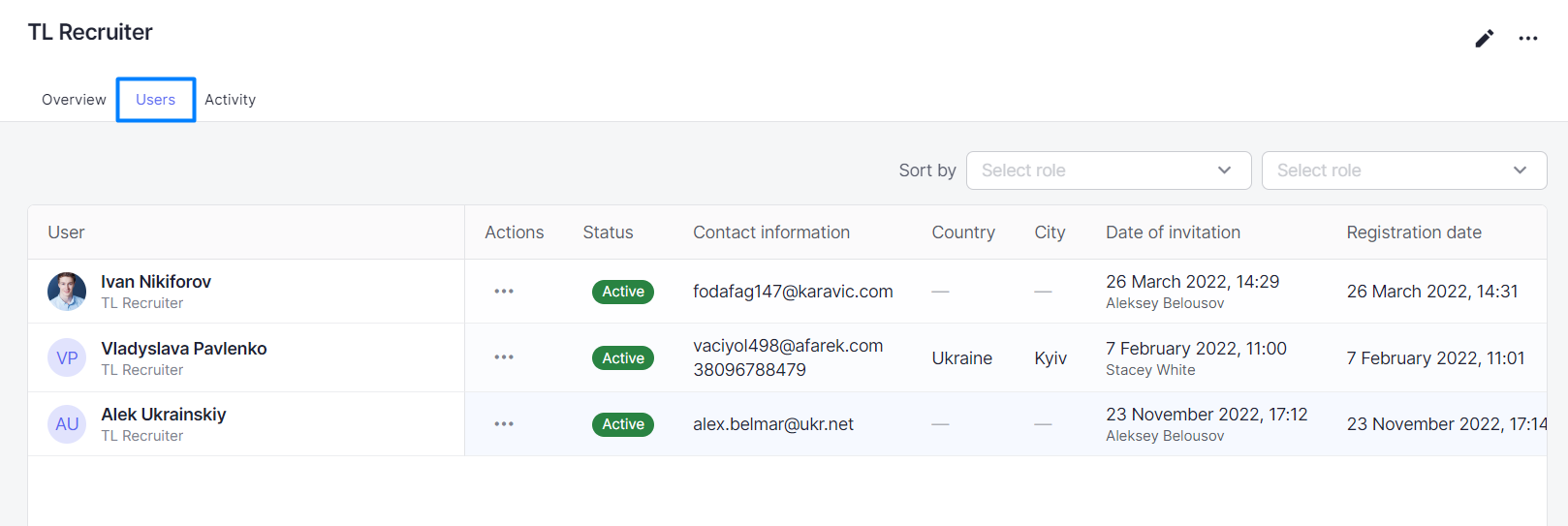Click the Alek Ukrainskiy name

click(164, 415)
